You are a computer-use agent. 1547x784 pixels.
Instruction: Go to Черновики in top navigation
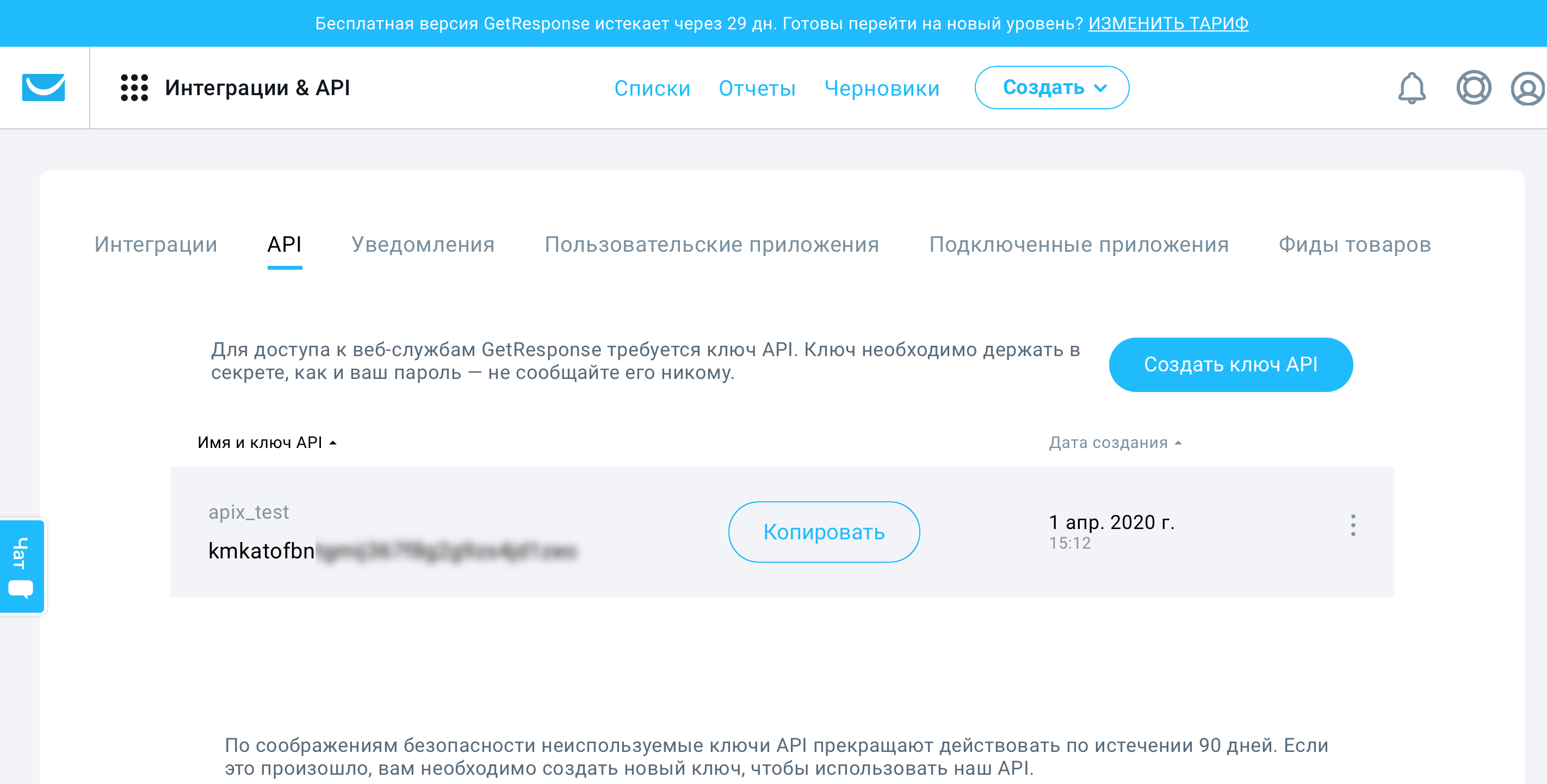pos(882,88)
